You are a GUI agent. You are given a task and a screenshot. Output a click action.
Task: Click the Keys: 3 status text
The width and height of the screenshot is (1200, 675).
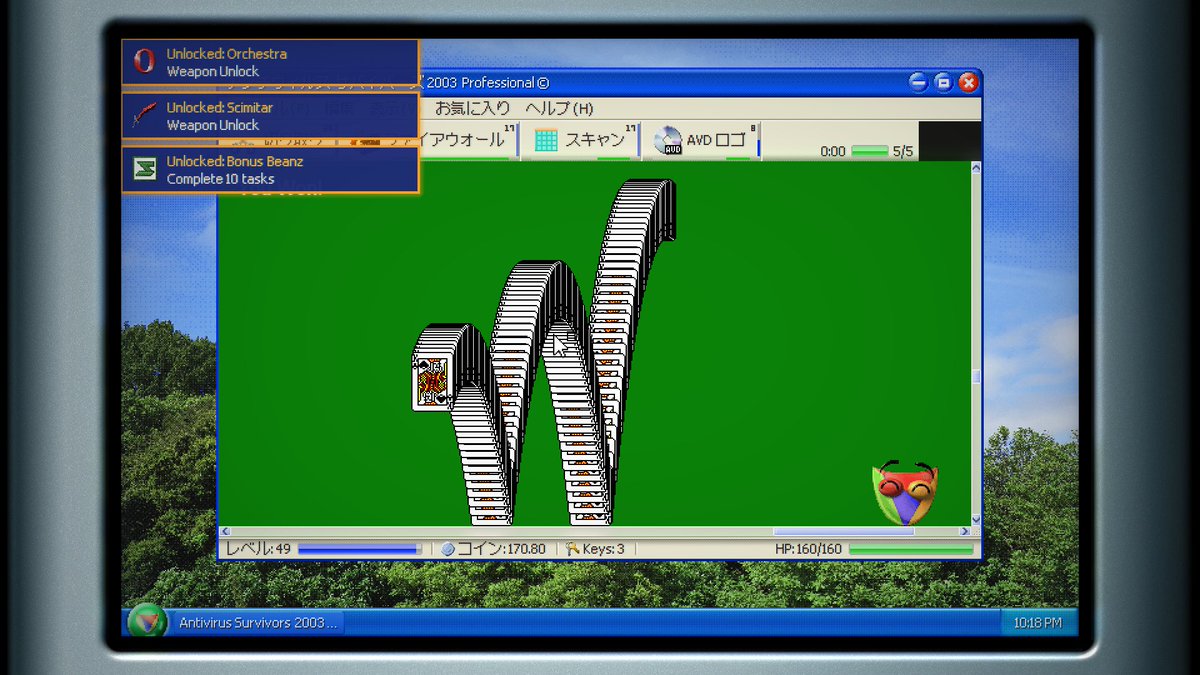tap(603, 549)
